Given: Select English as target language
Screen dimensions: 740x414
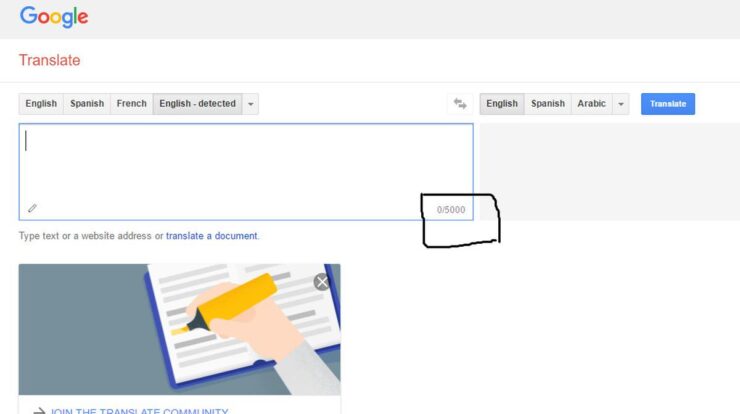Looking at the screenshot, I should point(502,104).
